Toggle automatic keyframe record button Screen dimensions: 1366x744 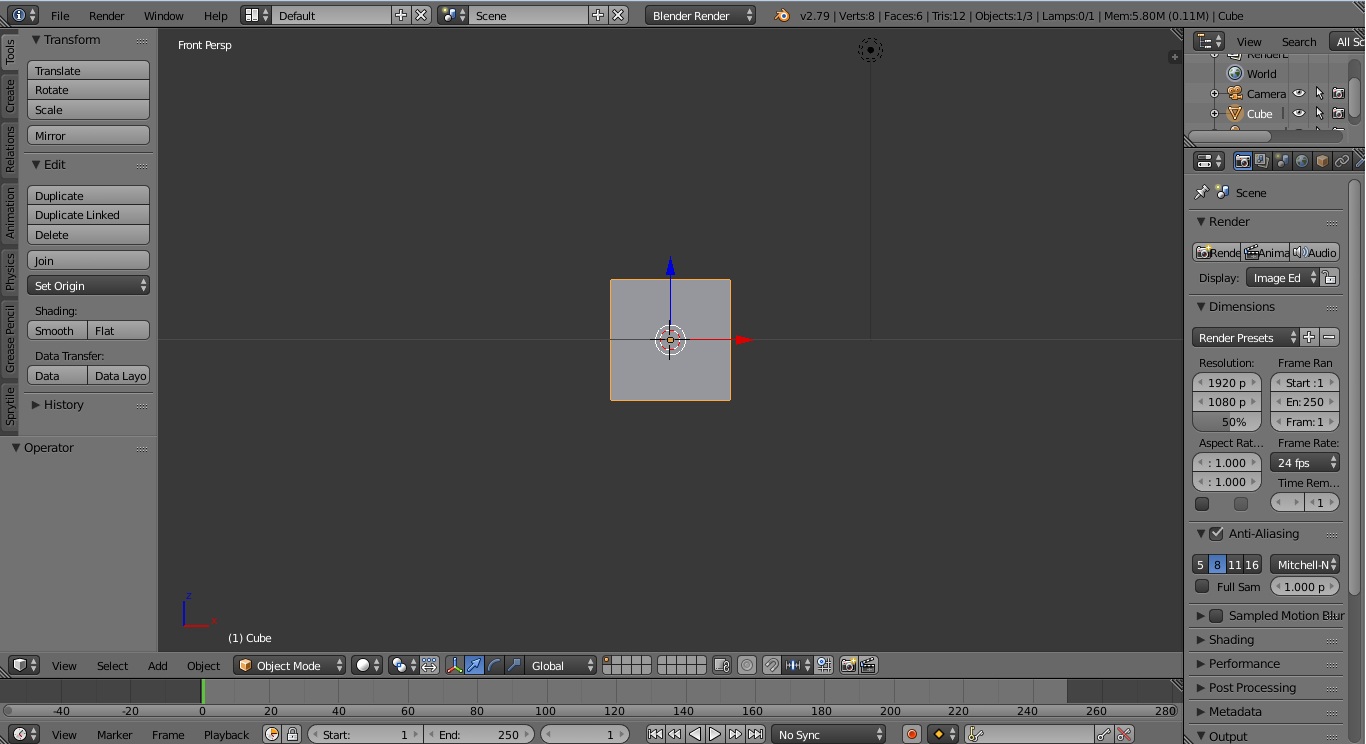tap(911, 734)
